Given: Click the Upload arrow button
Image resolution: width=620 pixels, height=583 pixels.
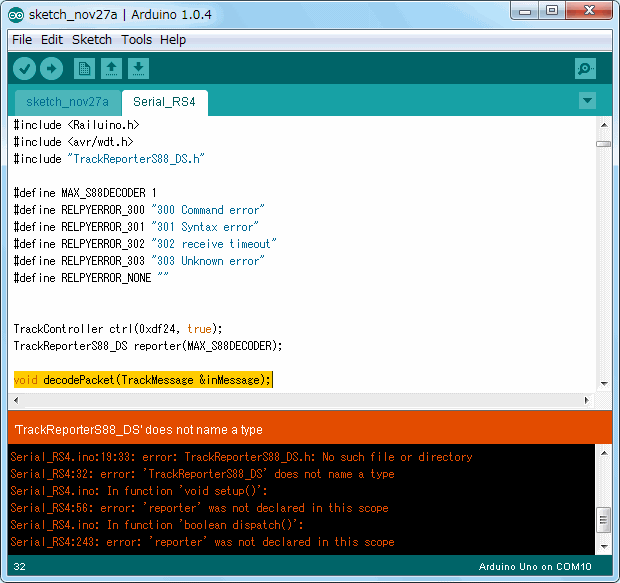Looking at the screenshot, I should 51,69.
